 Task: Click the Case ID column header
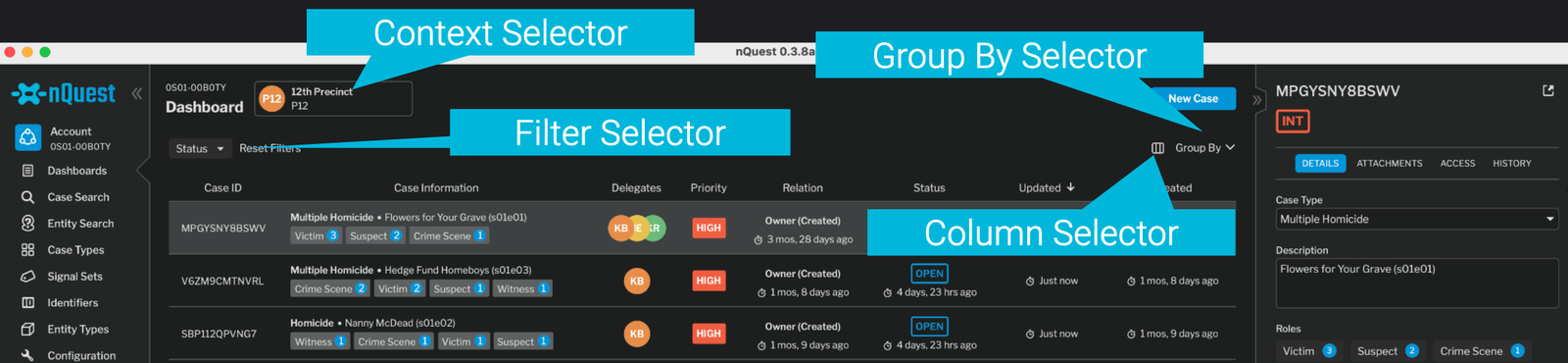[222, 187]
